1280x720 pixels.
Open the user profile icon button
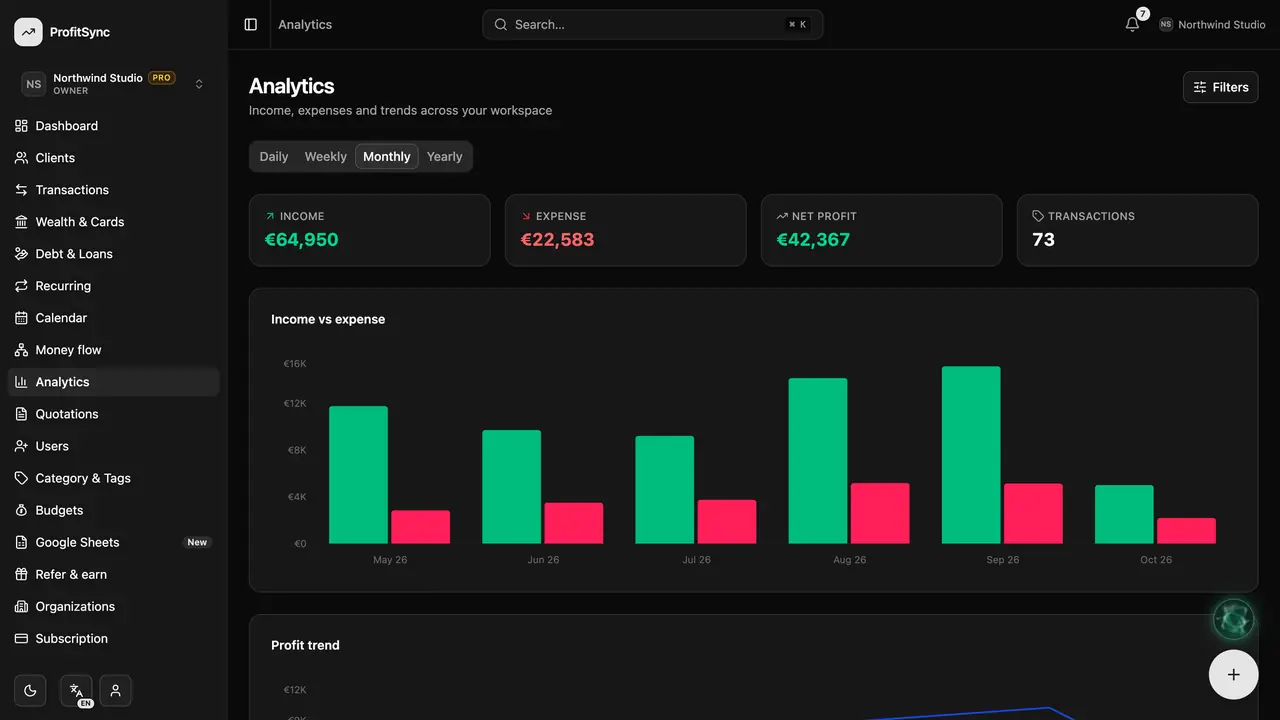click(x=116, y=690)
